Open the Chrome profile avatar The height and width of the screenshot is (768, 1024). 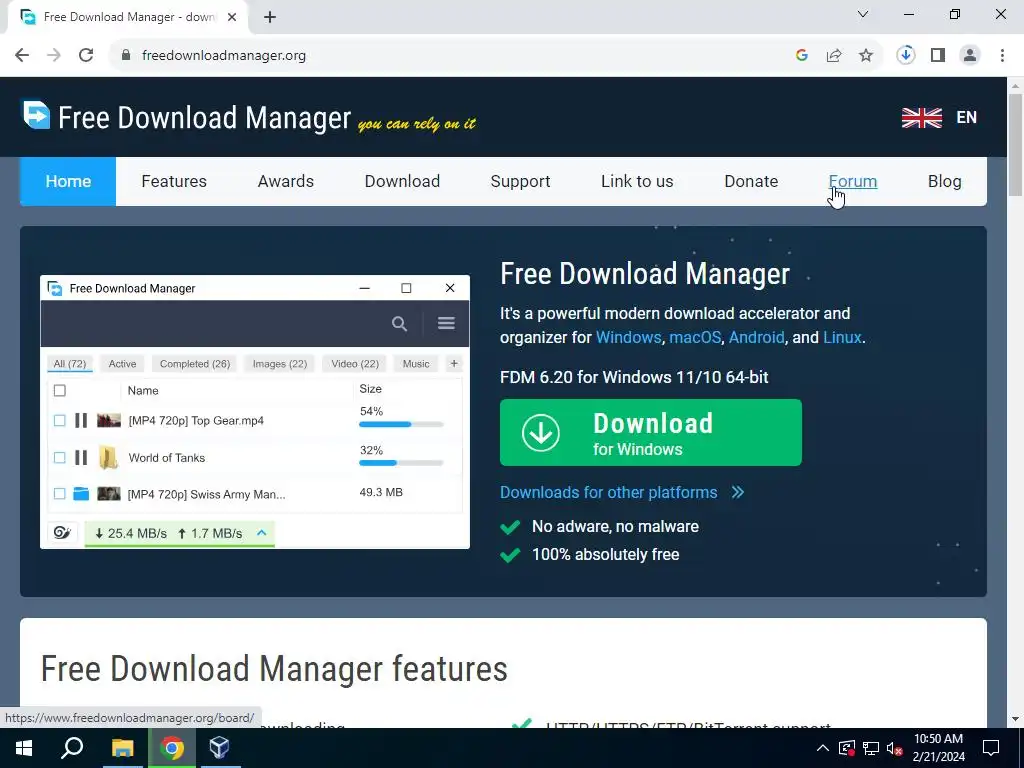tap(970, 56)
